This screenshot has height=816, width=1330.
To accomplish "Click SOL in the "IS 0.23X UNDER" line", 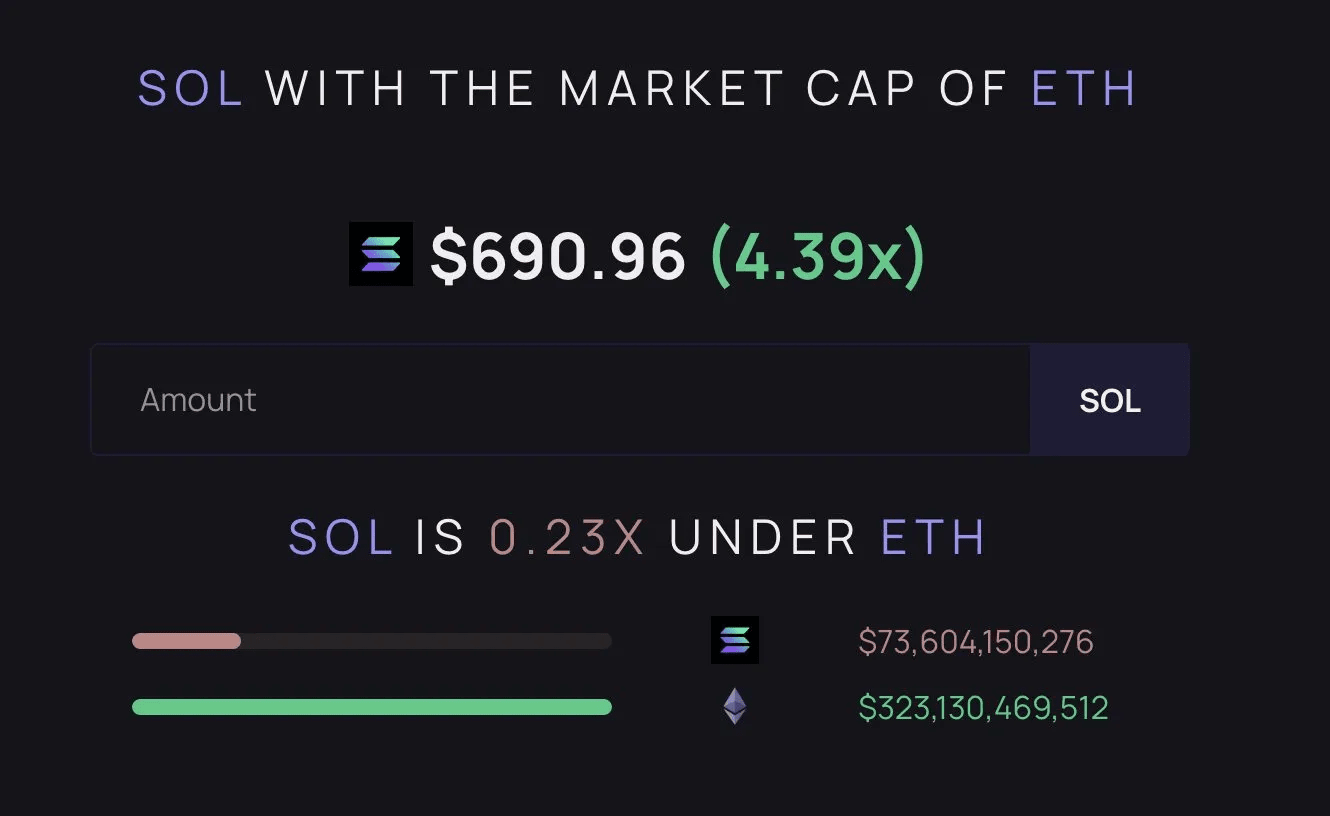I will (340, 538).
